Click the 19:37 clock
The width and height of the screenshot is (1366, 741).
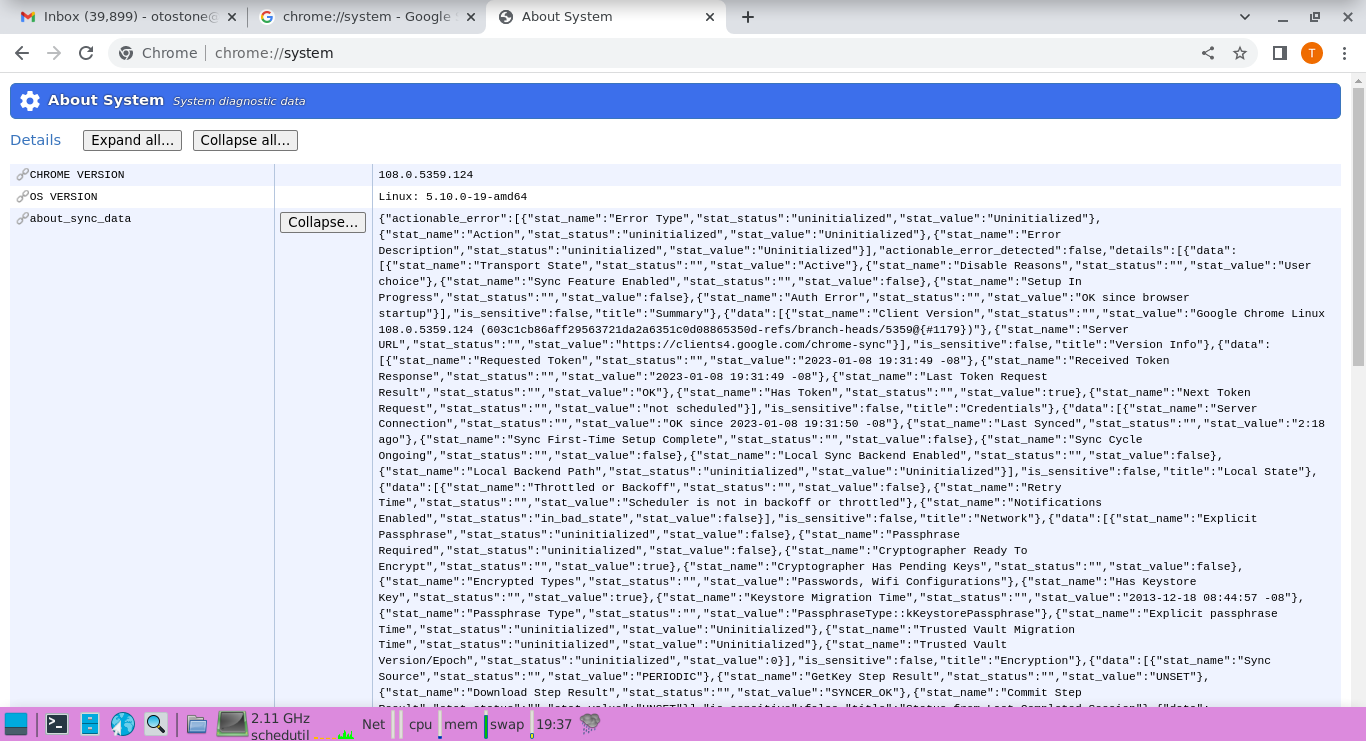554,724
